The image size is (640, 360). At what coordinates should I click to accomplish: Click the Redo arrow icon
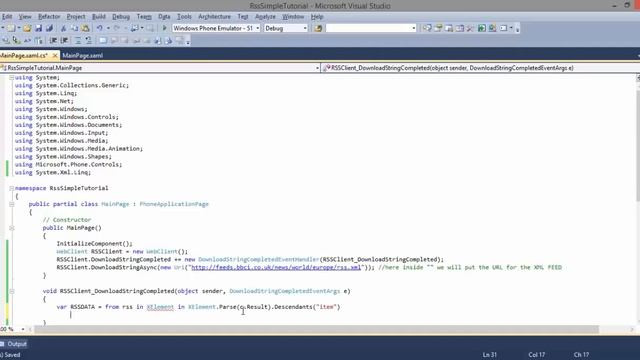click(117, 28)
